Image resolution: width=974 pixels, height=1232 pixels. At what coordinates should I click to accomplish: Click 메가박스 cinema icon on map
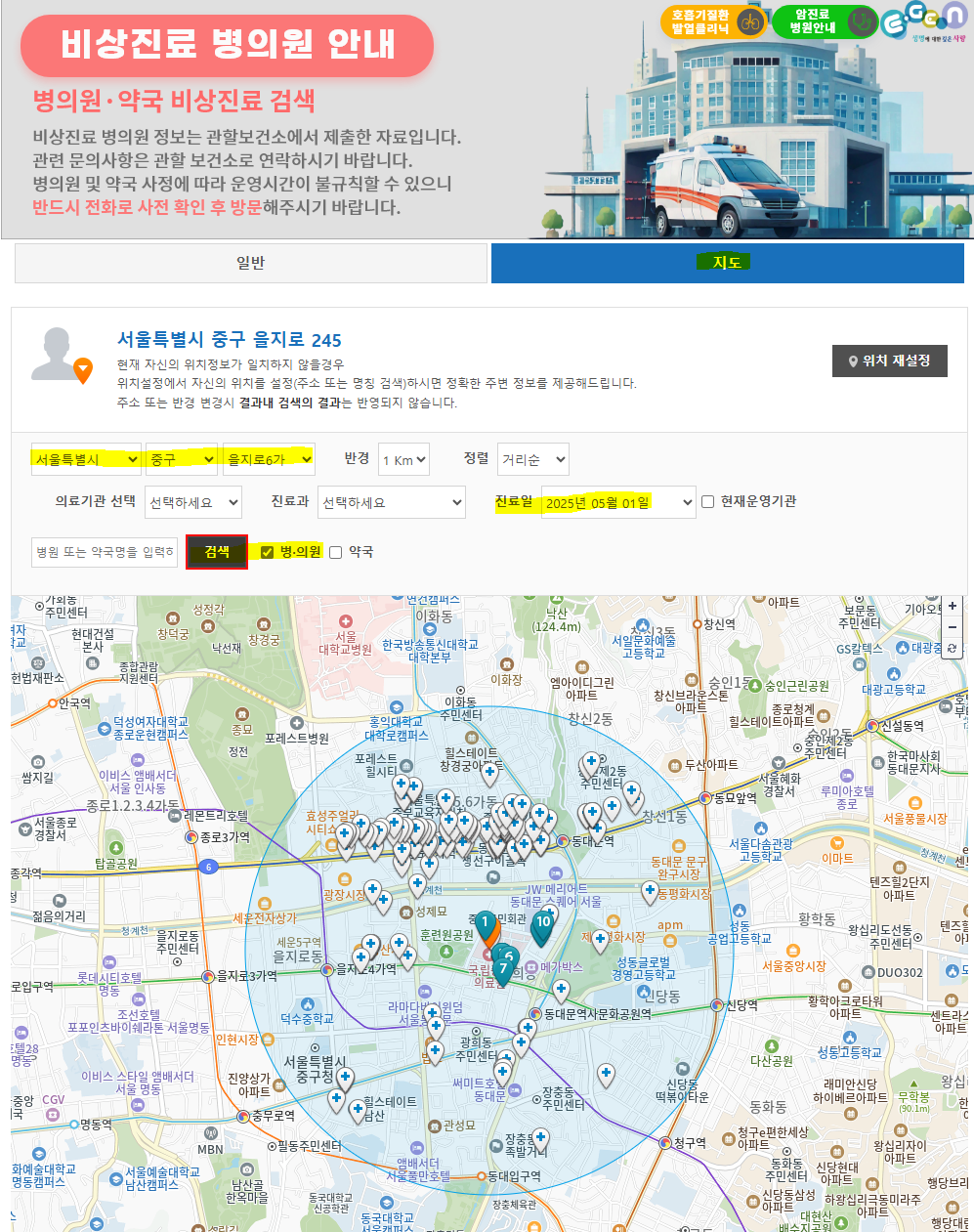pos(530,967)
